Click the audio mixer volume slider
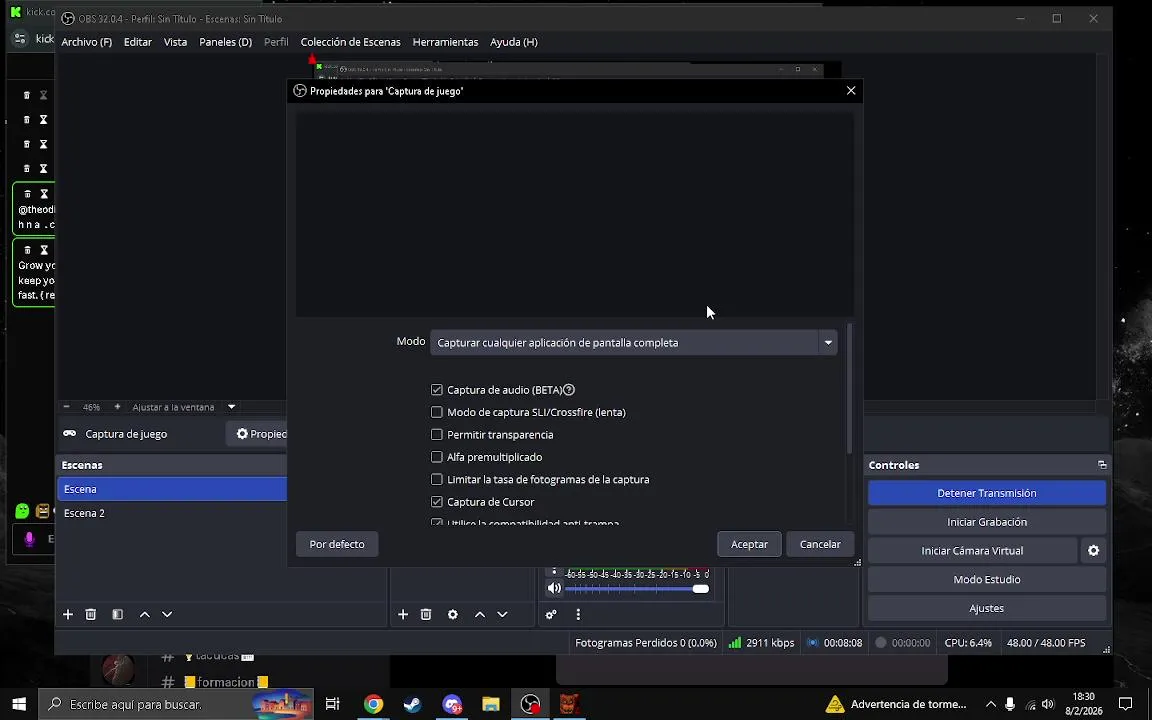Viewport: 1152px width, 720px height. [636, 588]
